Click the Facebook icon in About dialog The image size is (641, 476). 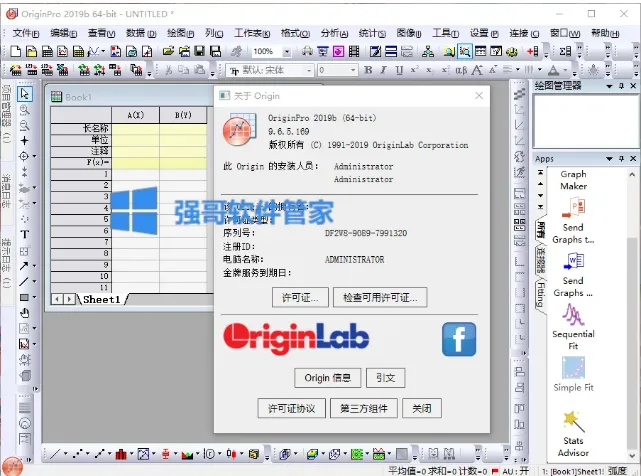(x=459, y=339)
